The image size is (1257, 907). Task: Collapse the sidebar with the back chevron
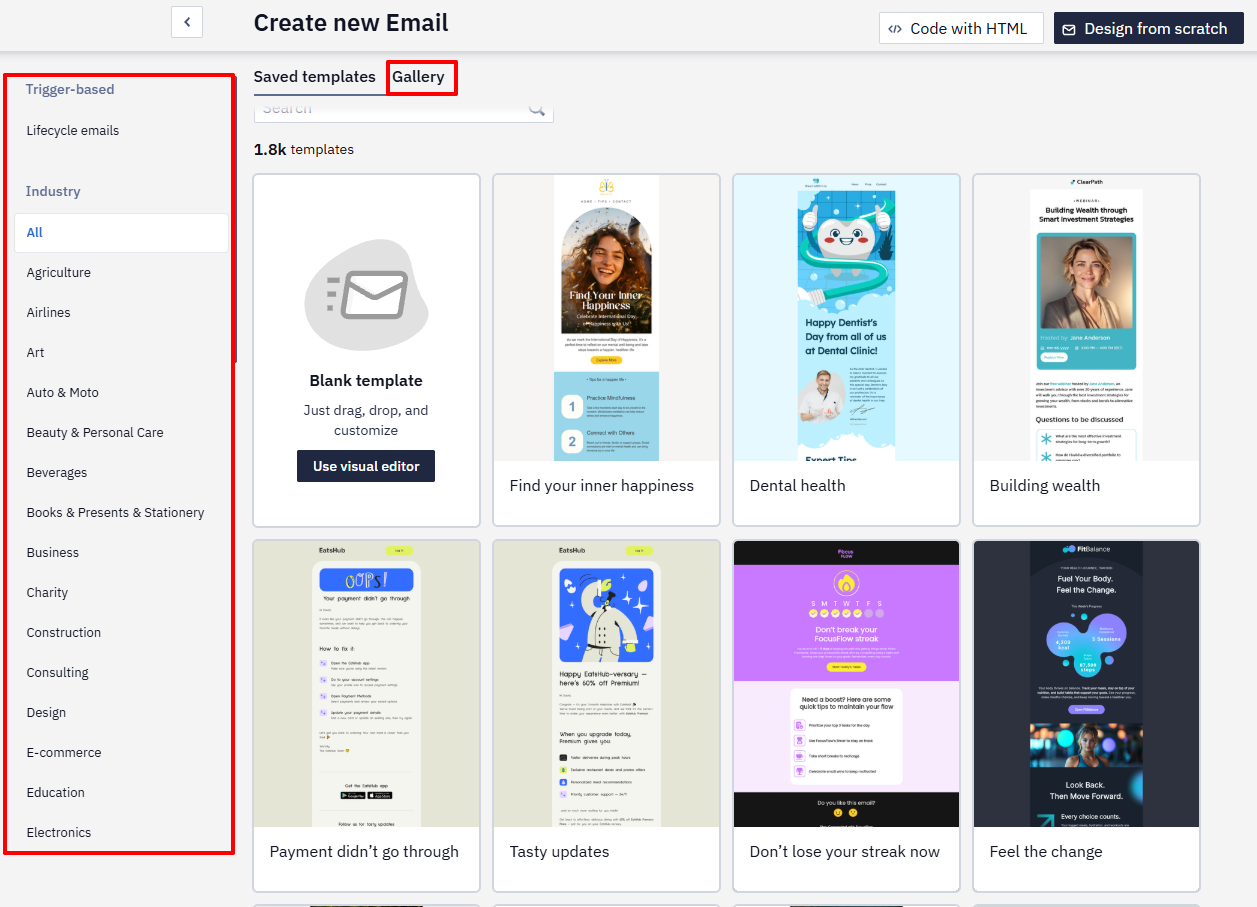pyautogui.click(x=187, y=22)
